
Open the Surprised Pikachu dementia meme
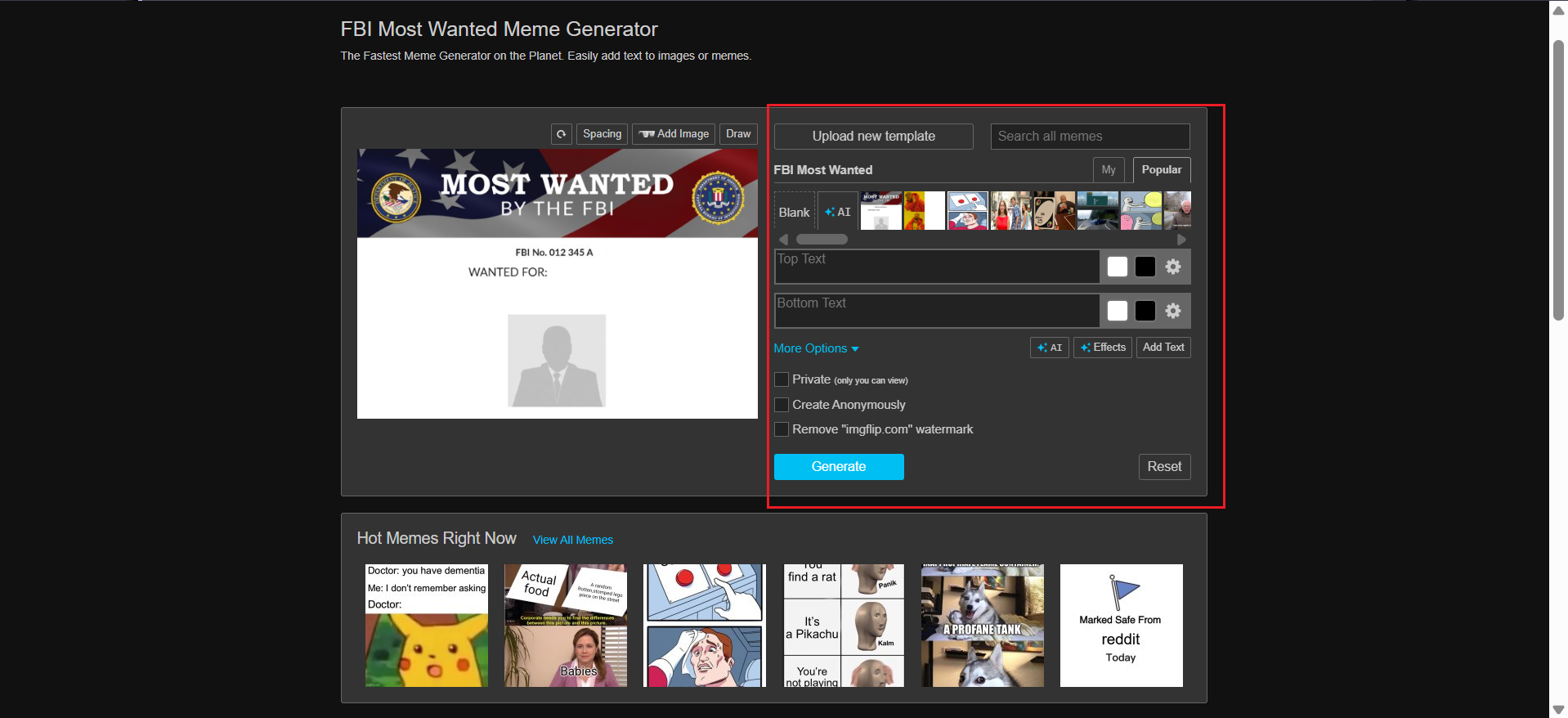427,626
